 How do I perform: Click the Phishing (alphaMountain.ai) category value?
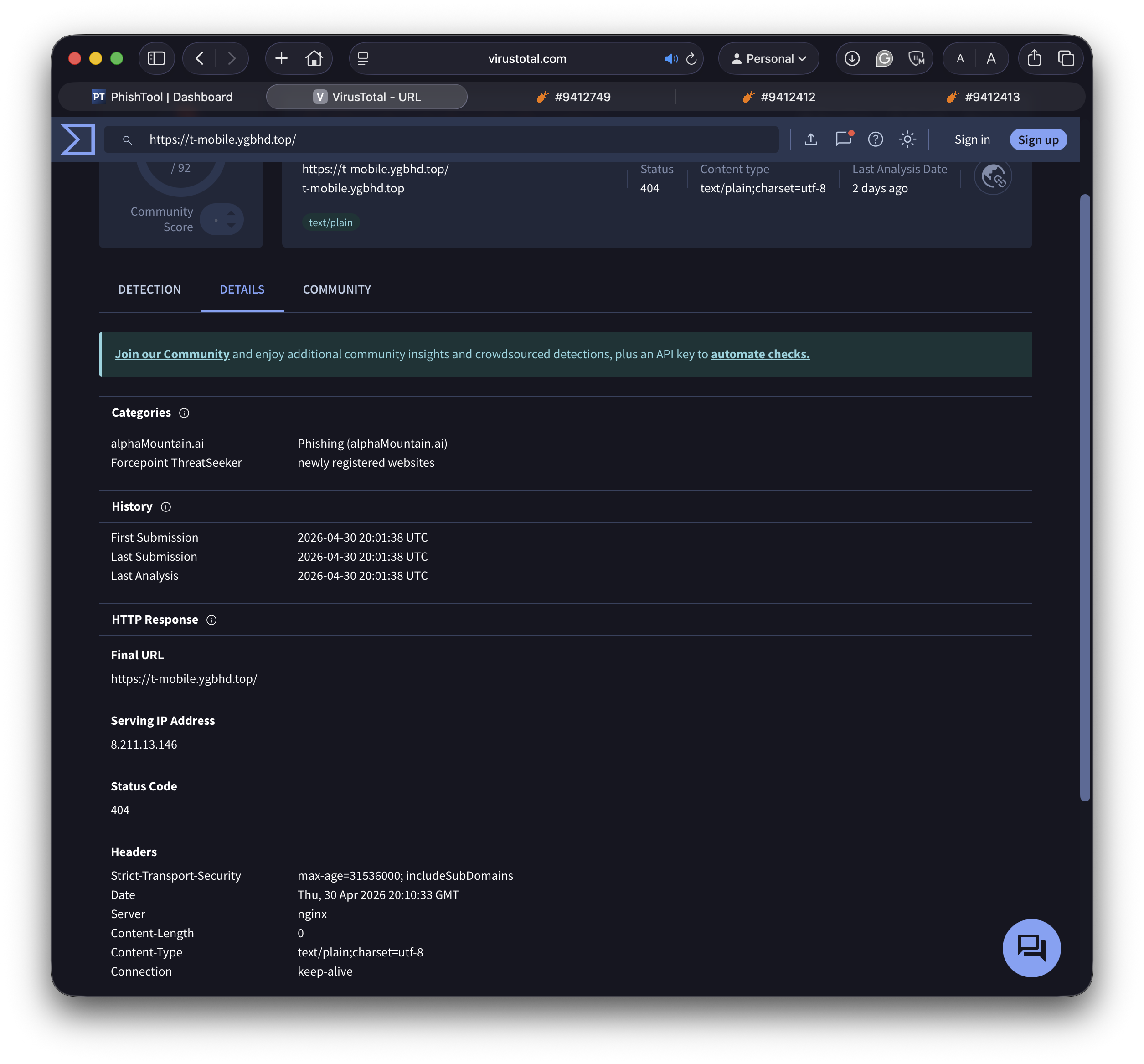point(372,443)
